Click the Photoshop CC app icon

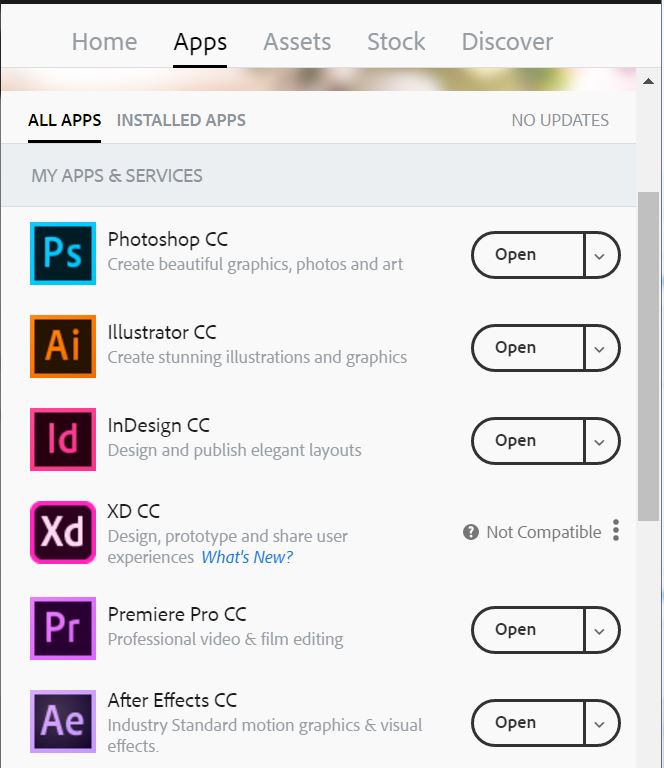coord(63,254)
